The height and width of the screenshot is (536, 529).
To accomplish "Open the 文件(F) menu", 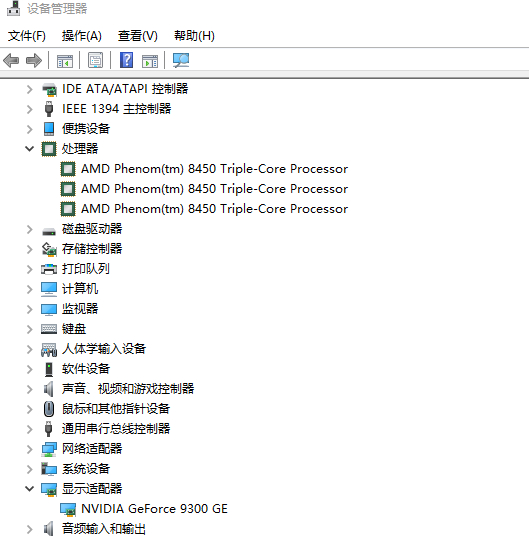I will [27, 36].
